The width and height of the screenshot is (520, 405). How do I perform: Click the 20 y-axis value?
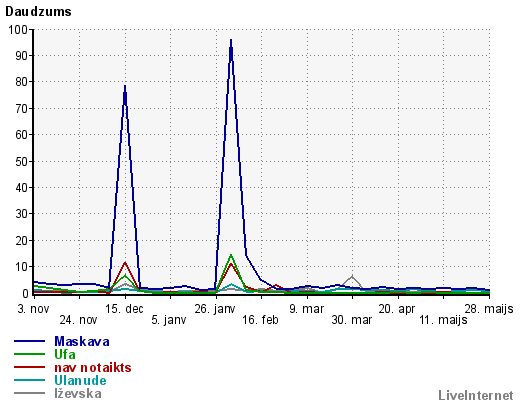coord(21,241)
